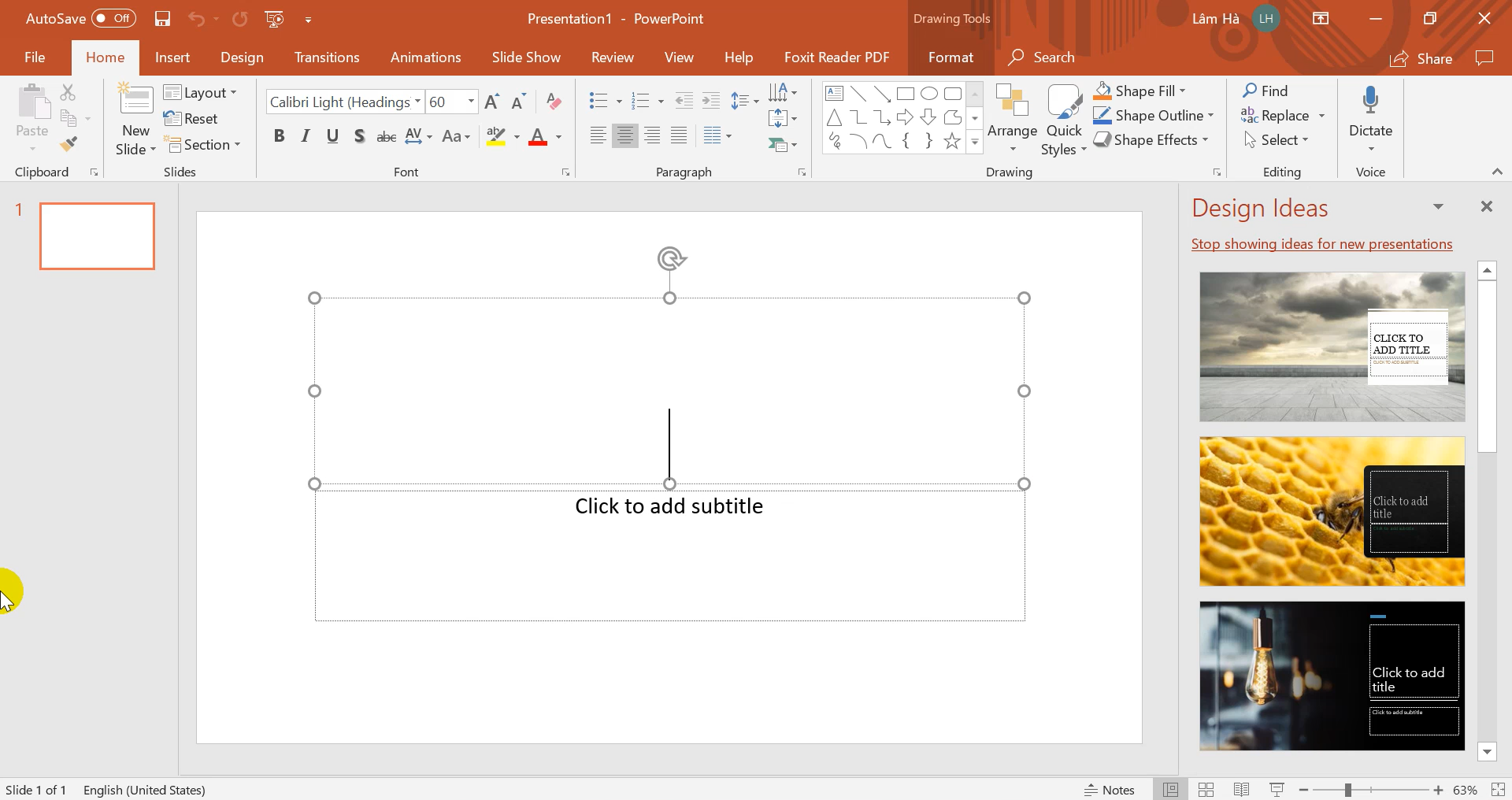This screenshot has height=800, width=1512.
Task: Align text to center
Action: (x=624, y=135)
